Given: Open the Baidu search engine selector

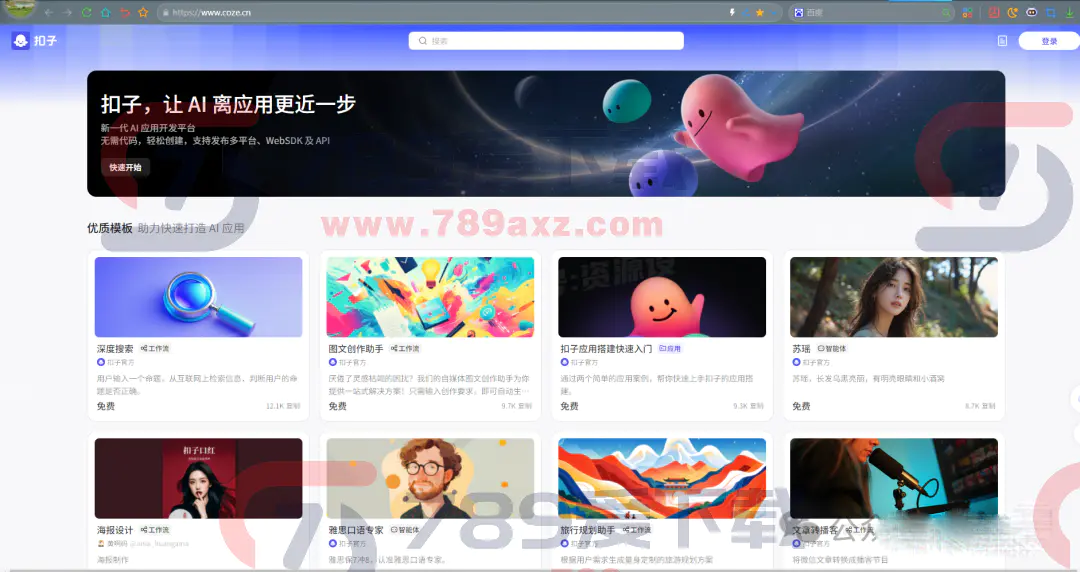Looking at the screenshot, I should coord(799,13).
